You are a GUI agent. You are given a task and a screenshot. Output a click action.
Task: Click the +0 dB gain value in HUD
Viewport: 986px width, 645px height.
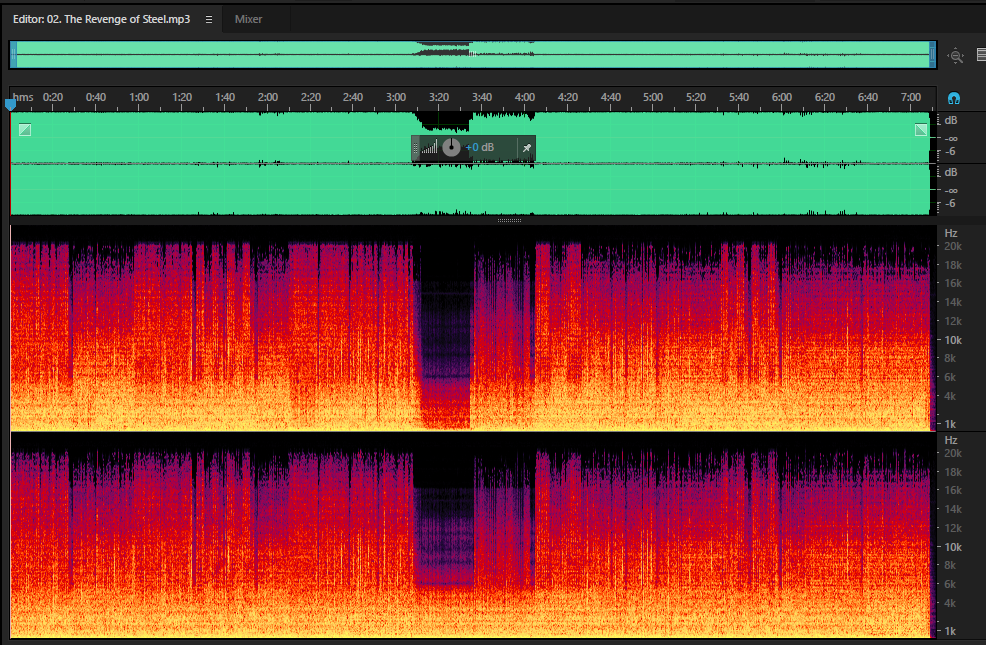coord(480,148)
